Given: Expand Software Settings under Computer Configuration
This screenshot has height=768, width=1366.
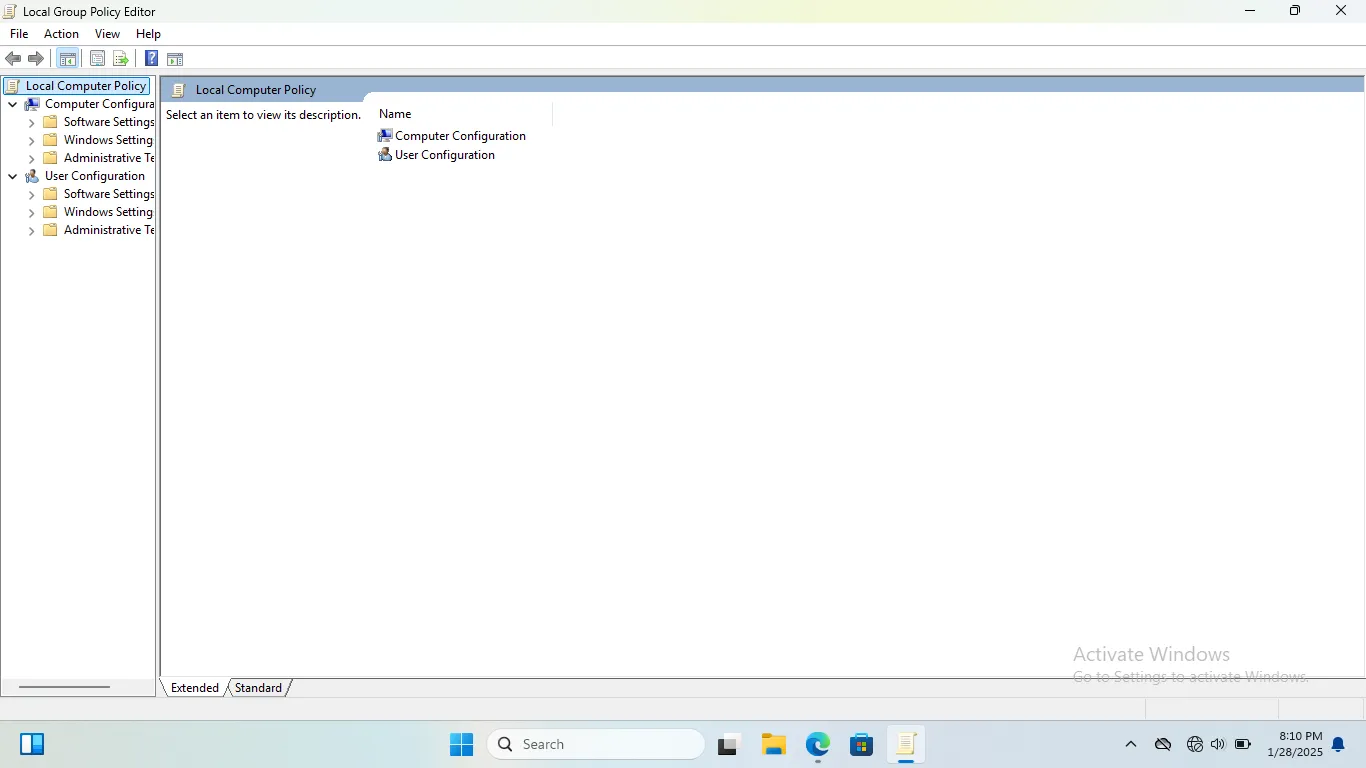Looking at the screenshot, I should [x=31, y=122].
